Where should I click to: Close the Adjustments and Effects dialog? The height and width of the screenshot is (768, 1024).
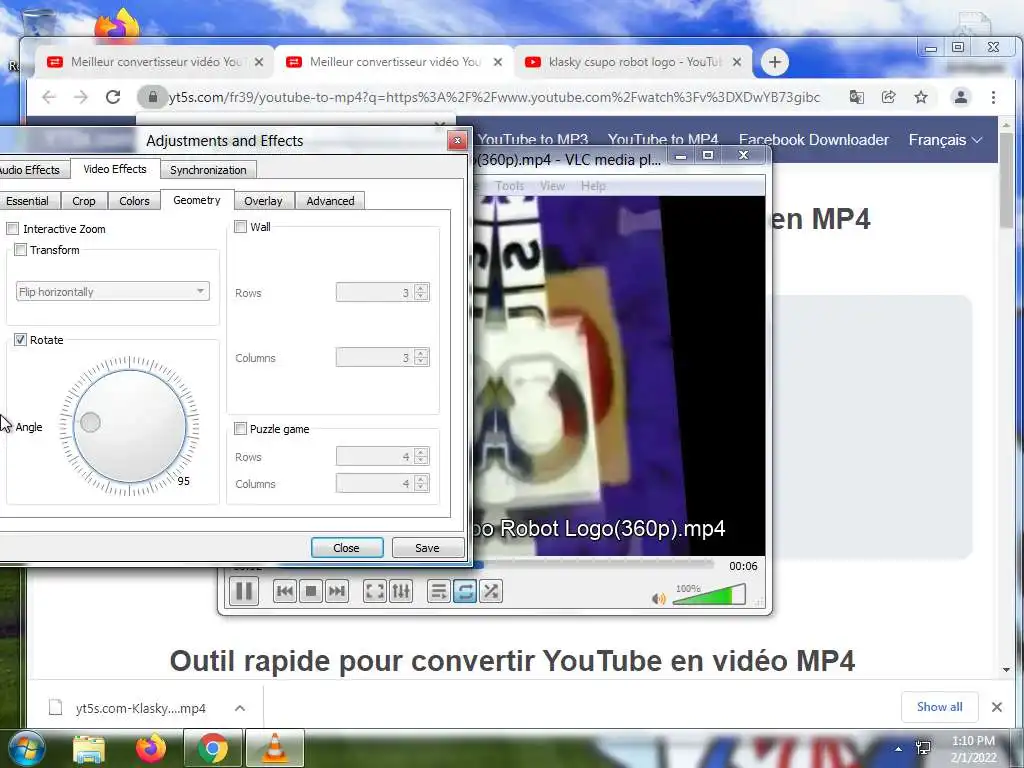pyautogui.click(x=347, y=548)
